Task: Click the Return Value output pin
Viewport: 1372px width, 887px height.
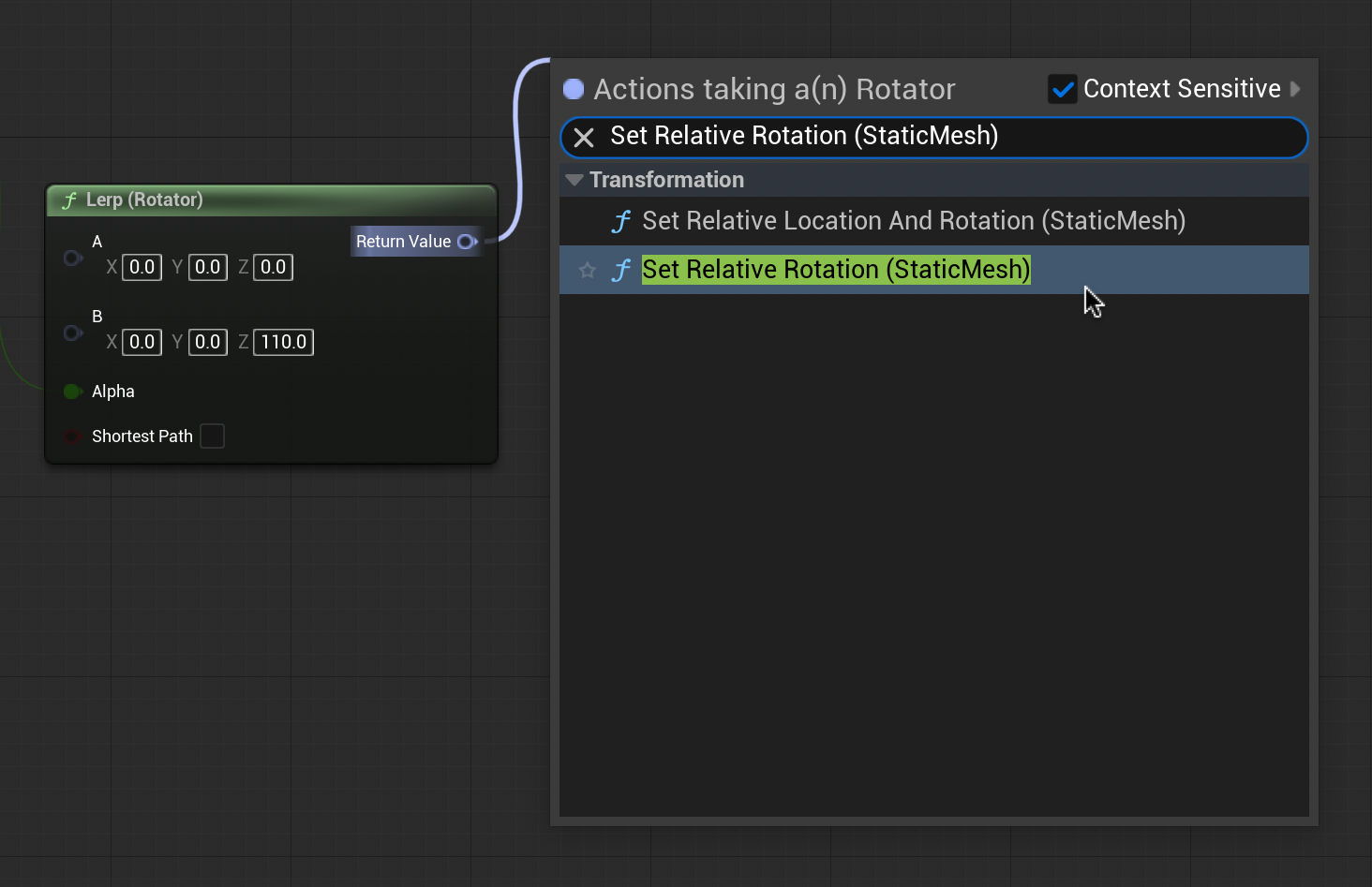Action: coord(467,242)
